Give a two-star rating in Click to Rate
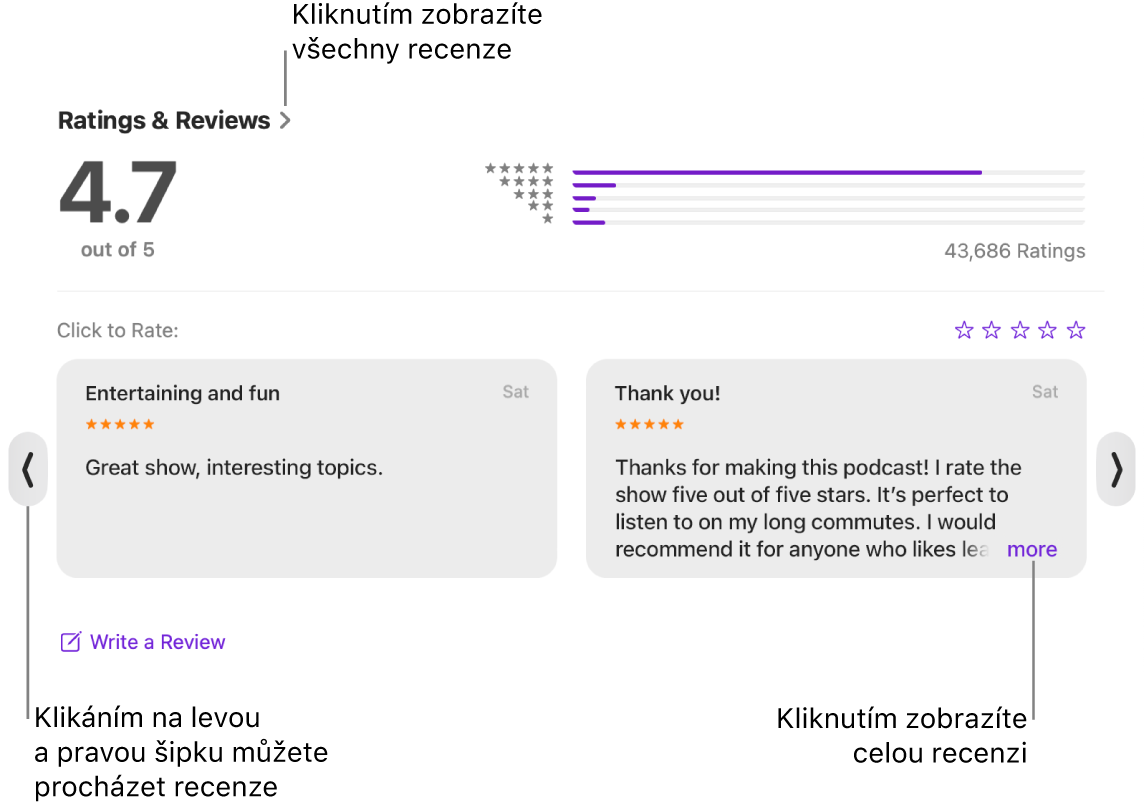The width and height of the screenshot is (1144, 806). 991,329
